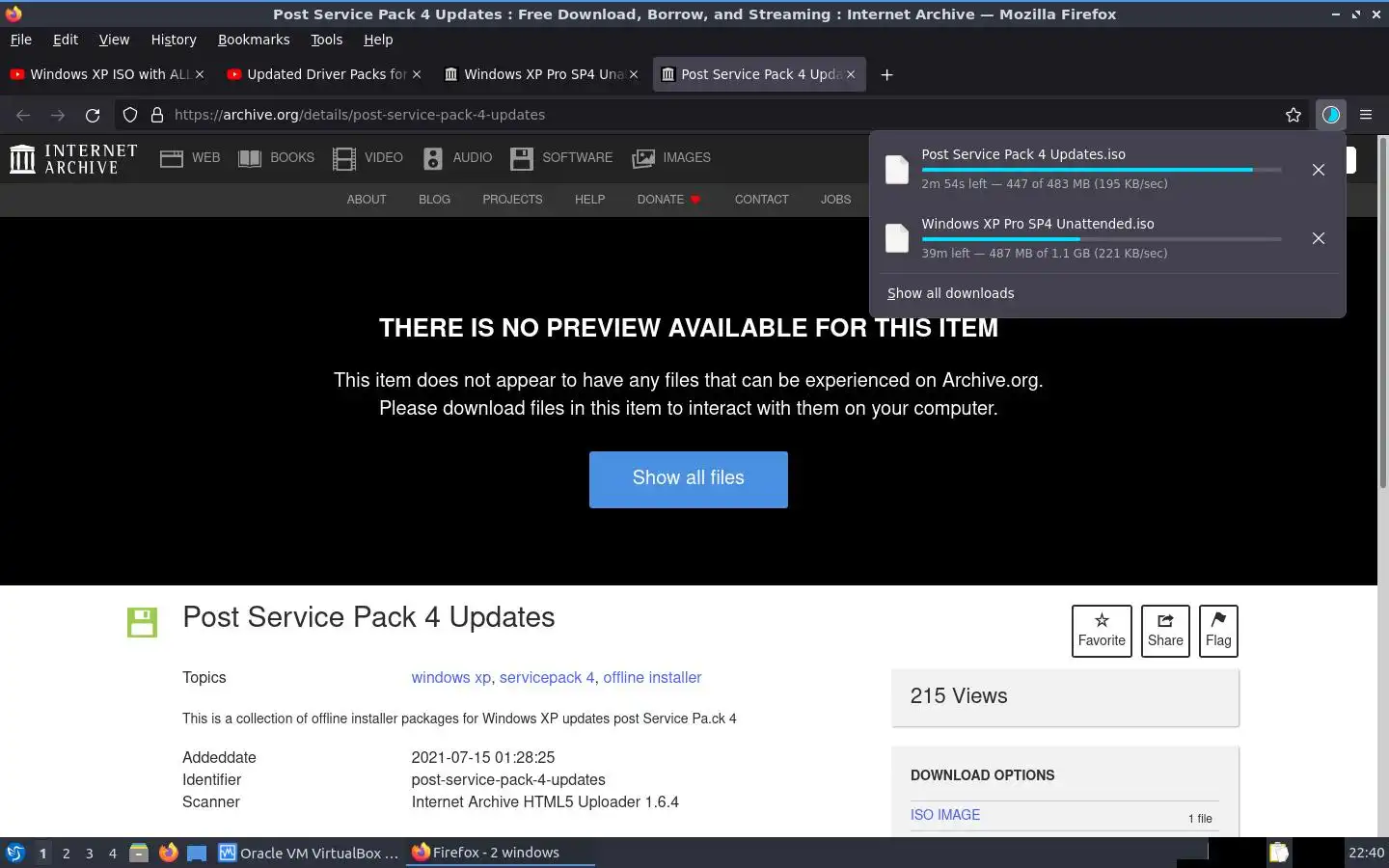Close the Post Service Pack 4 Updates tab
The width and height of the screenshot is (1389, 868).
[851, 74]
